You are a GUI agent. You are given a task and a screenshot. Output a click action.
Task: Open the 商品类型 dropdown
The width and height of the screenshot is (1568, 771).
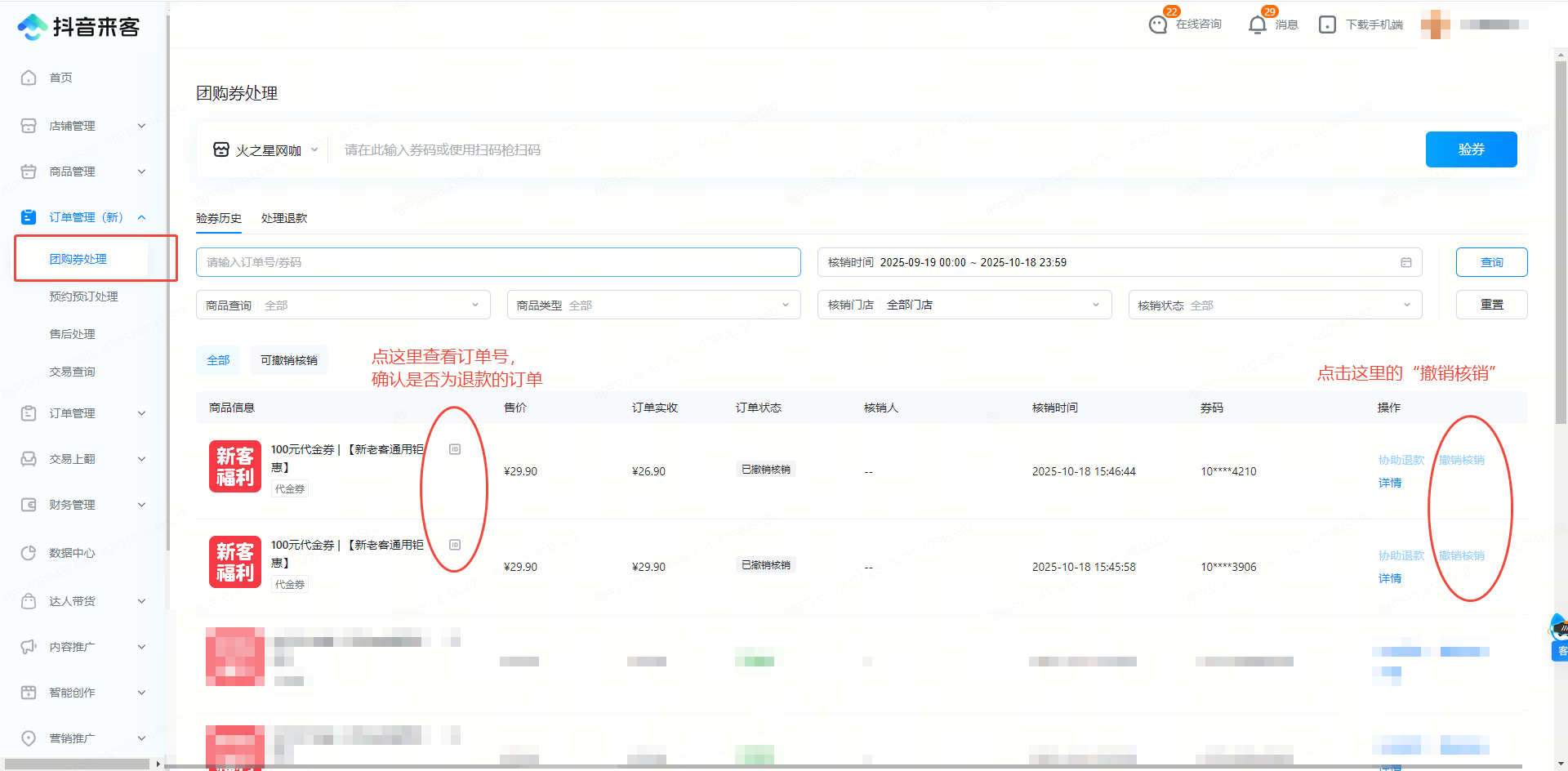[x=653, y=305]
